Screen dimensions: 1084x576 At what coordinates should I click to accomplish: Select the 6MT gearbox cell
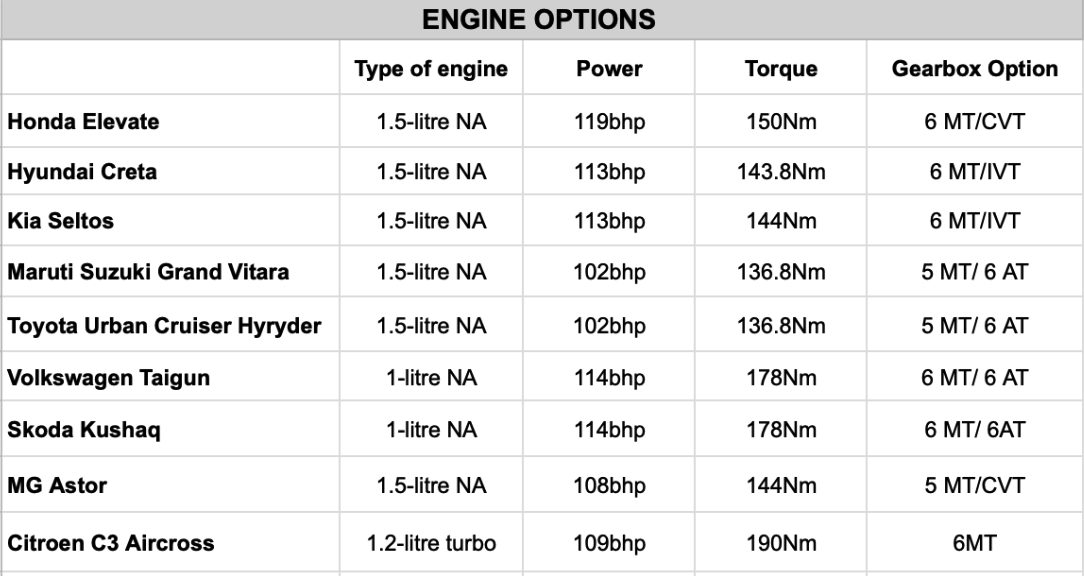(974, 544)
